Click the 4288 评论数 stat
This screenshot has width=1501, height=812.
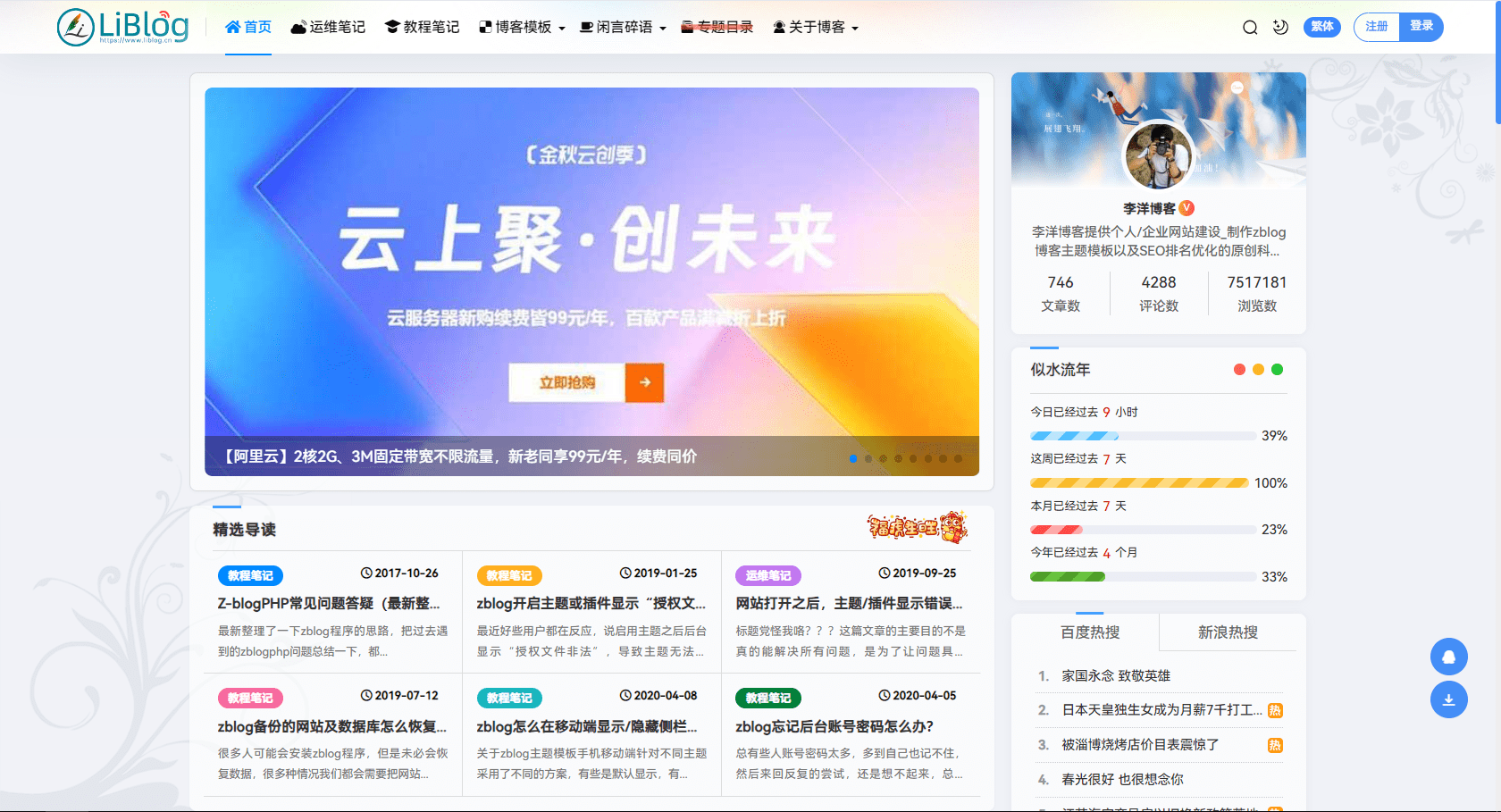(x=1159, y=293)
